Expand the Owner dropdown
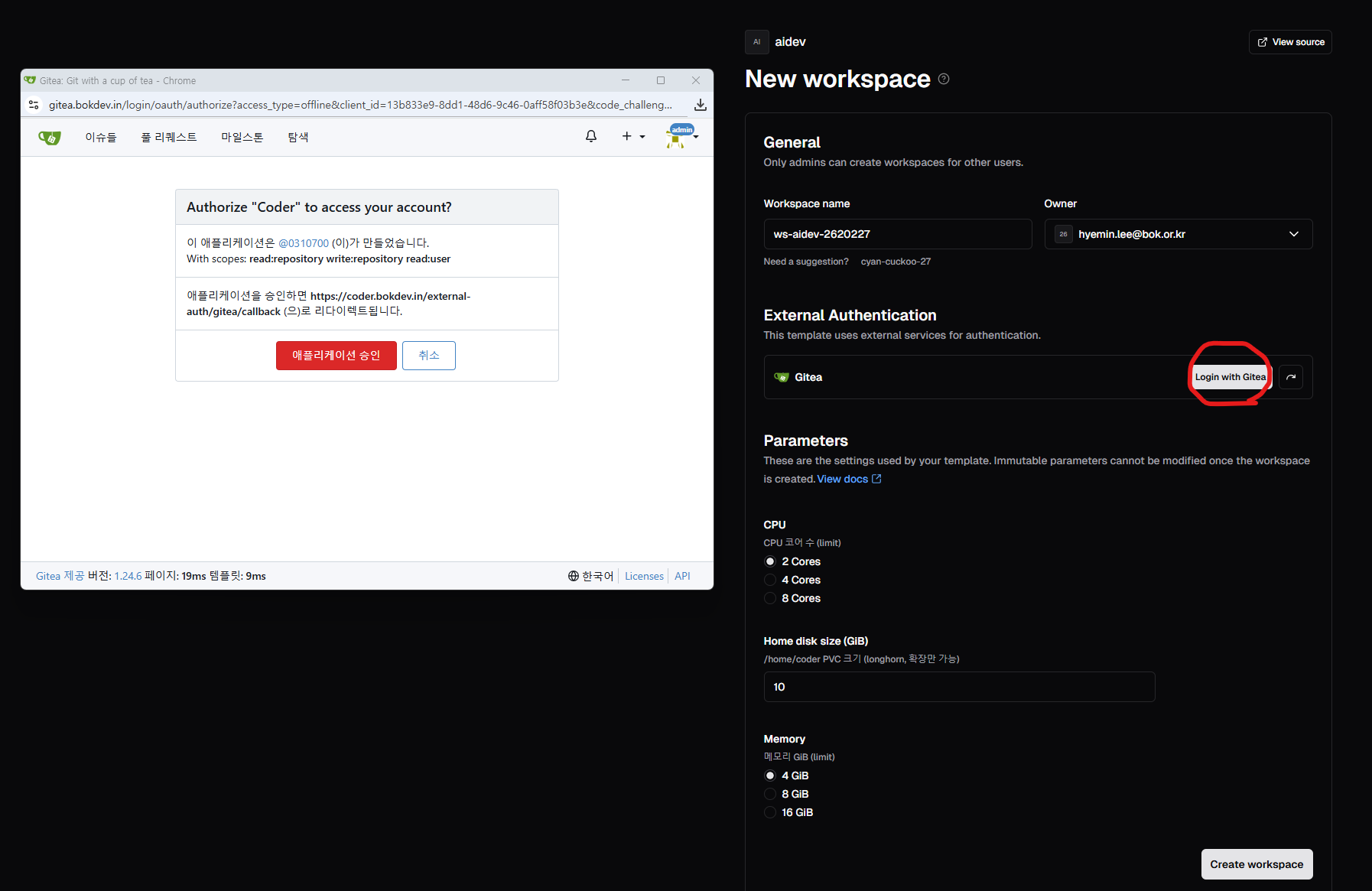Image resolution: width=1372 pixels, height=891 pixels. click(x=1179, y=234)
